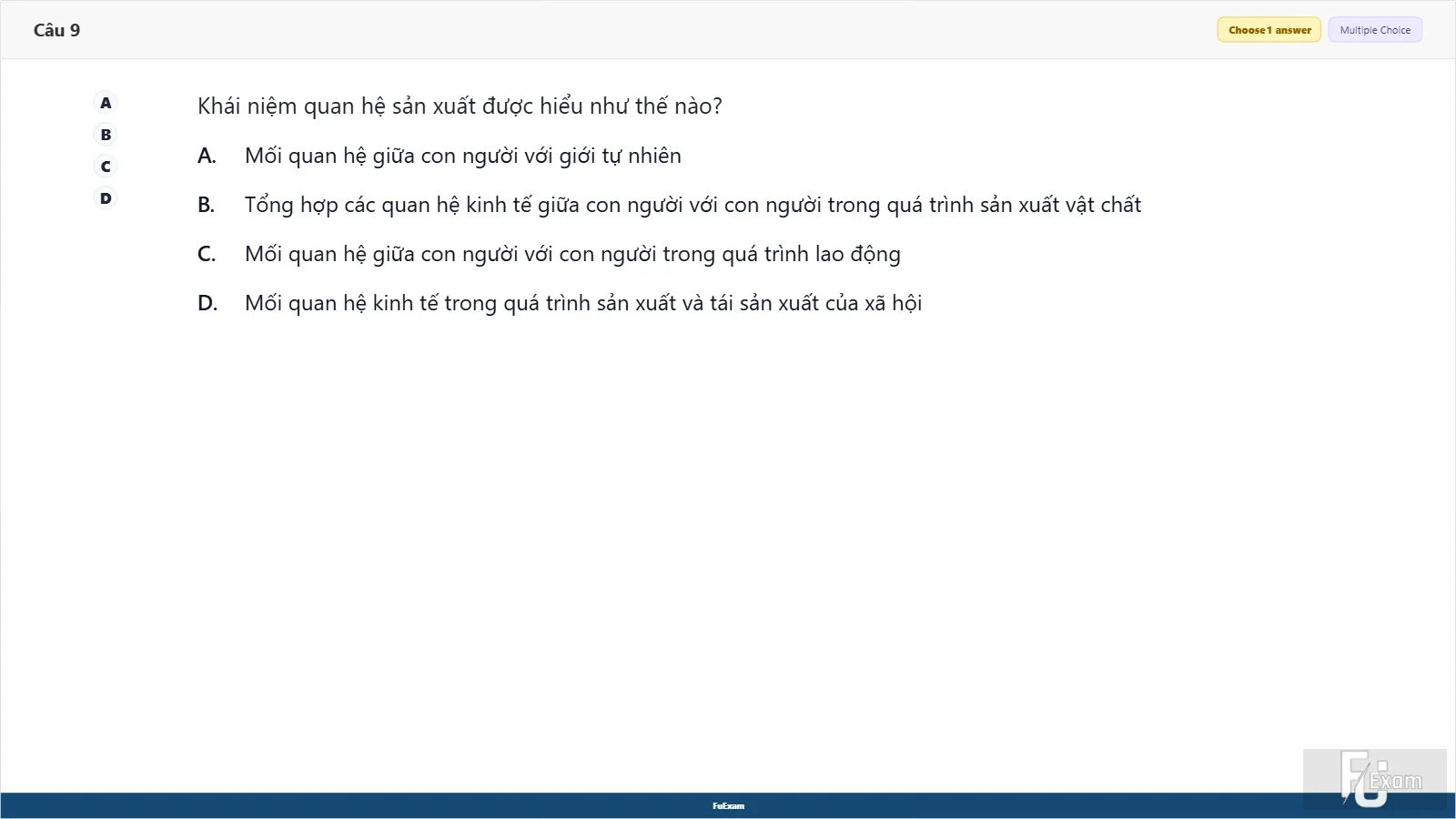Screen dimensions: 1456x819
Task: Click the 'Multiple Choice' badge
Action: (x=1375, y=30)
